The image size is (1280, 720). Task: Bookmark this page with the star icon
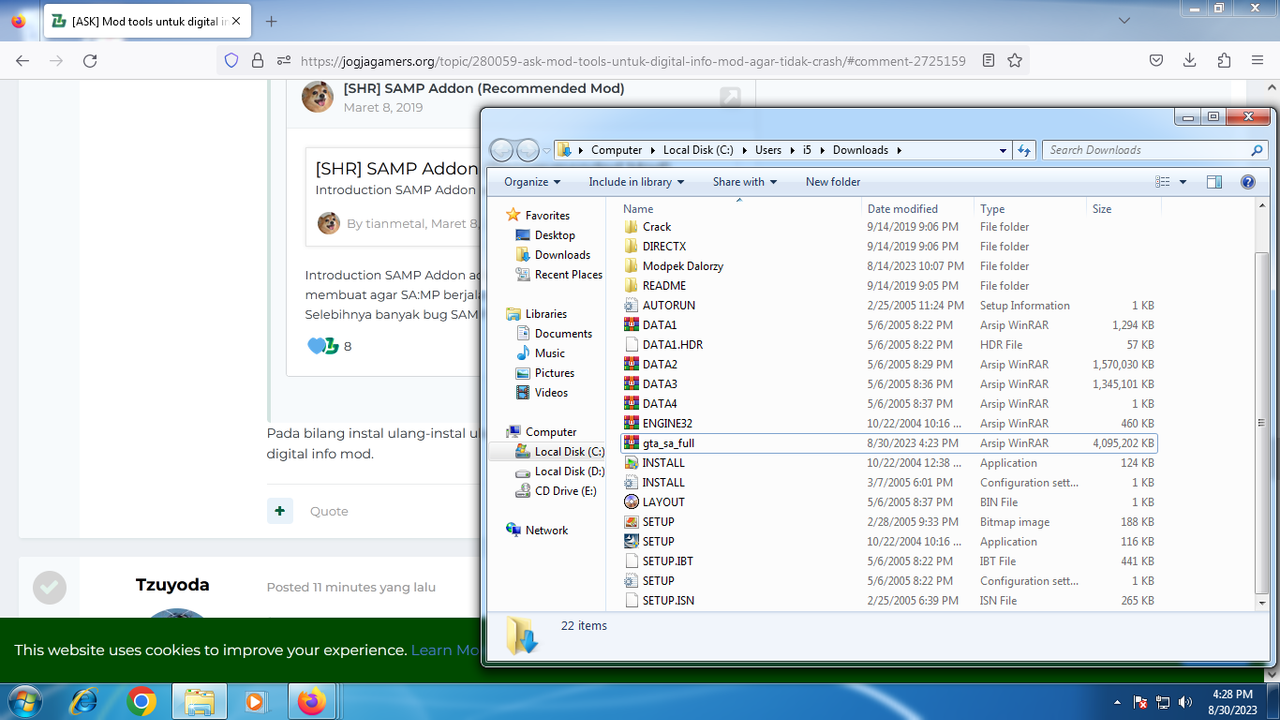1015,60
